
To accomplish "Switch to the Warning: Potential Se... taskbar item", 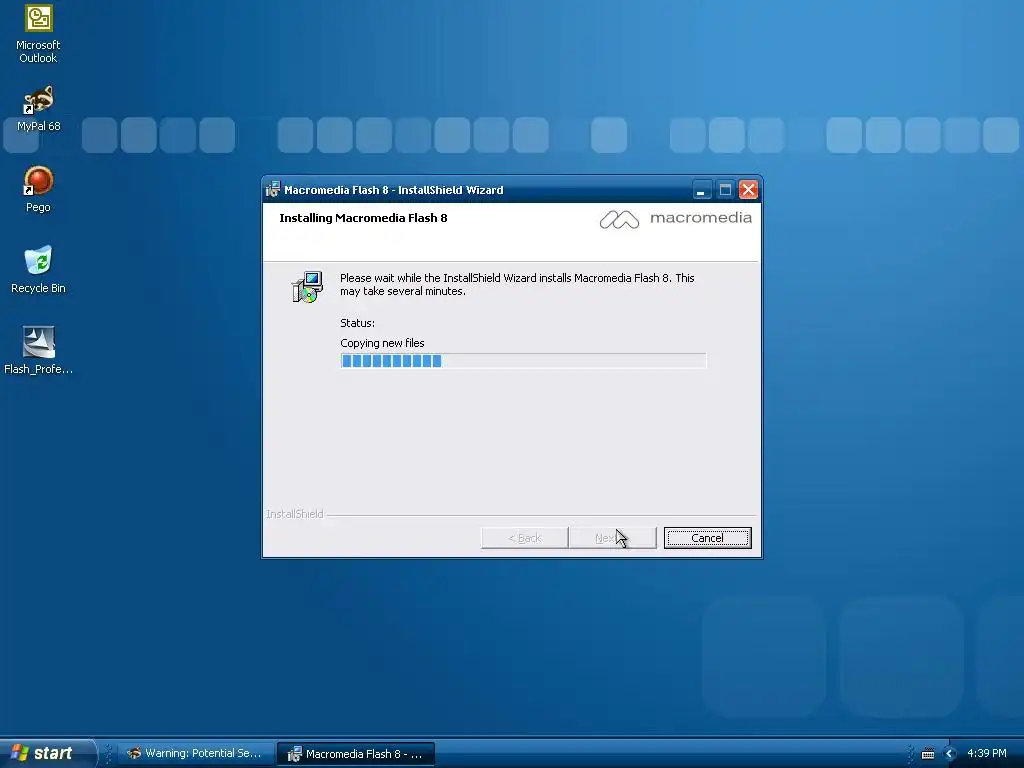I will [x=195, y=754].
